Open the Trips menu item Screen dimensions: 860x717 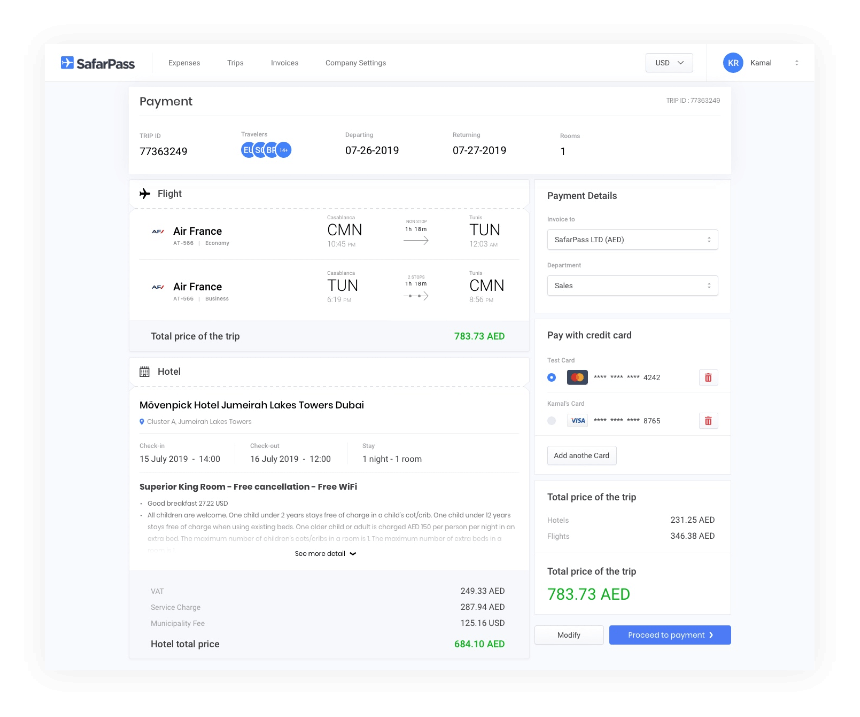pos(235,63)
